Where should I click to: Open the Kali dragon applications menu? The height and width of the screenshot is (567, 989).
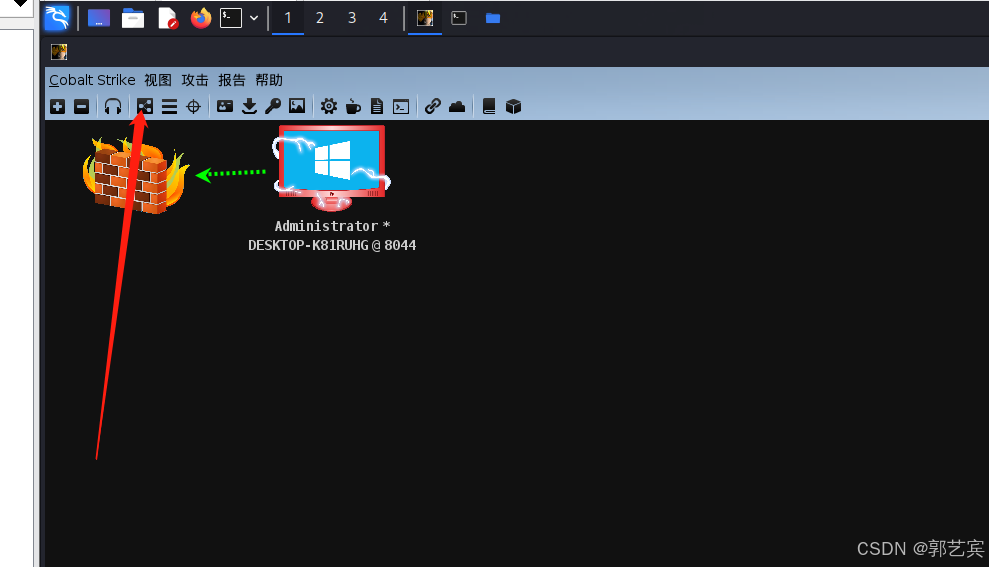coord(57,18)
